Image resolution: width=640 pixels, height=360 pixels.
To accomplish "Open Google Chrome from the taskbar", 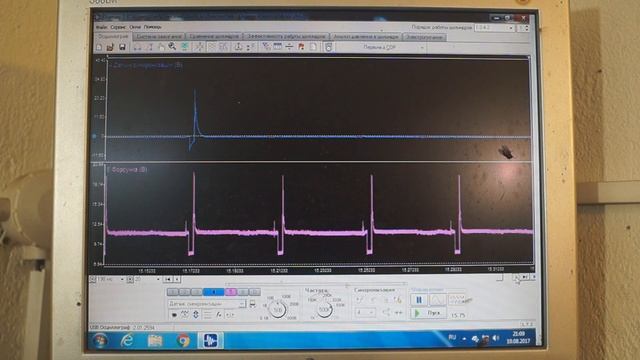I will 183,340.
